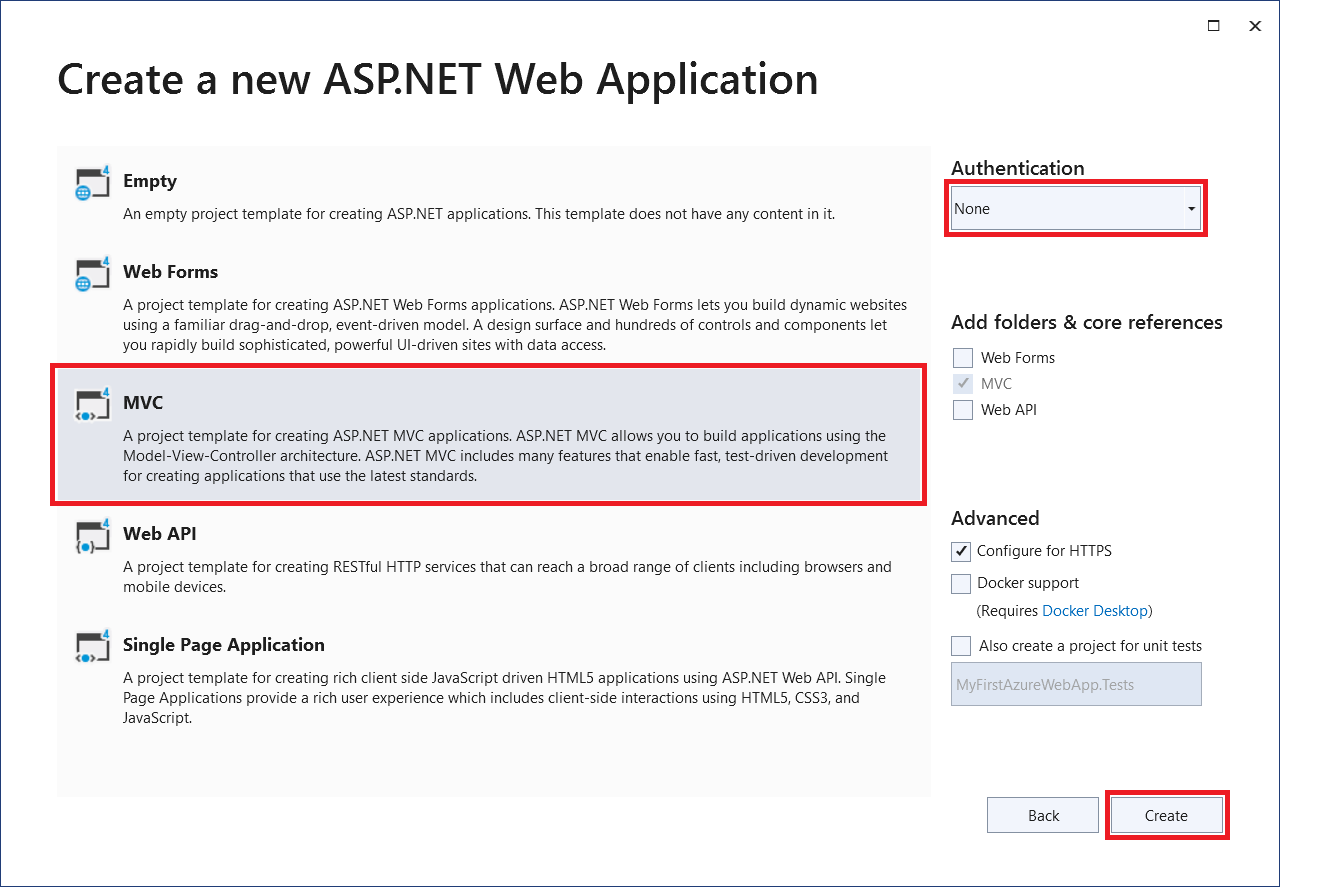This screenshot has width=1340, height=887.
Task: Click the Single Page Application description paragraph
Action: tap(504, 698)
